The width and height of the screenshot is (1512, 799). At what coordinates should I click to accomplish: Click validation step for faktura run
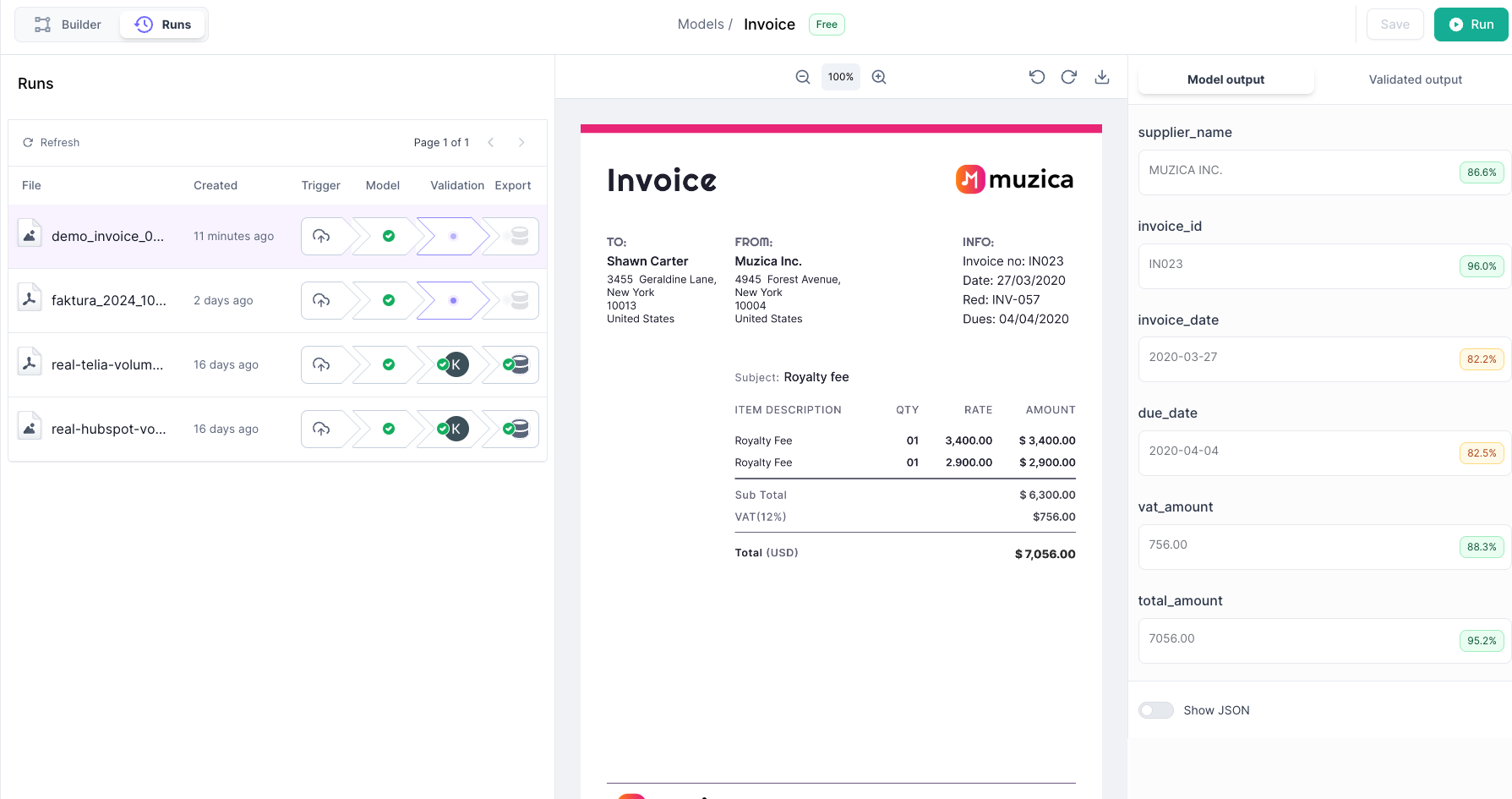(454, 301)
